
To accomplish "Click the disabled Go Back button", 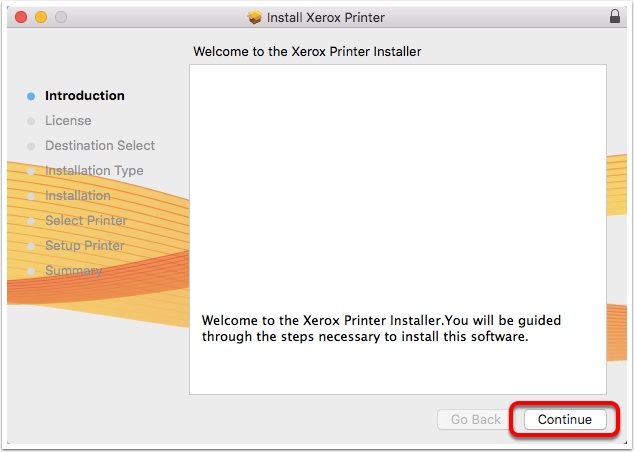I will [476, 419].
